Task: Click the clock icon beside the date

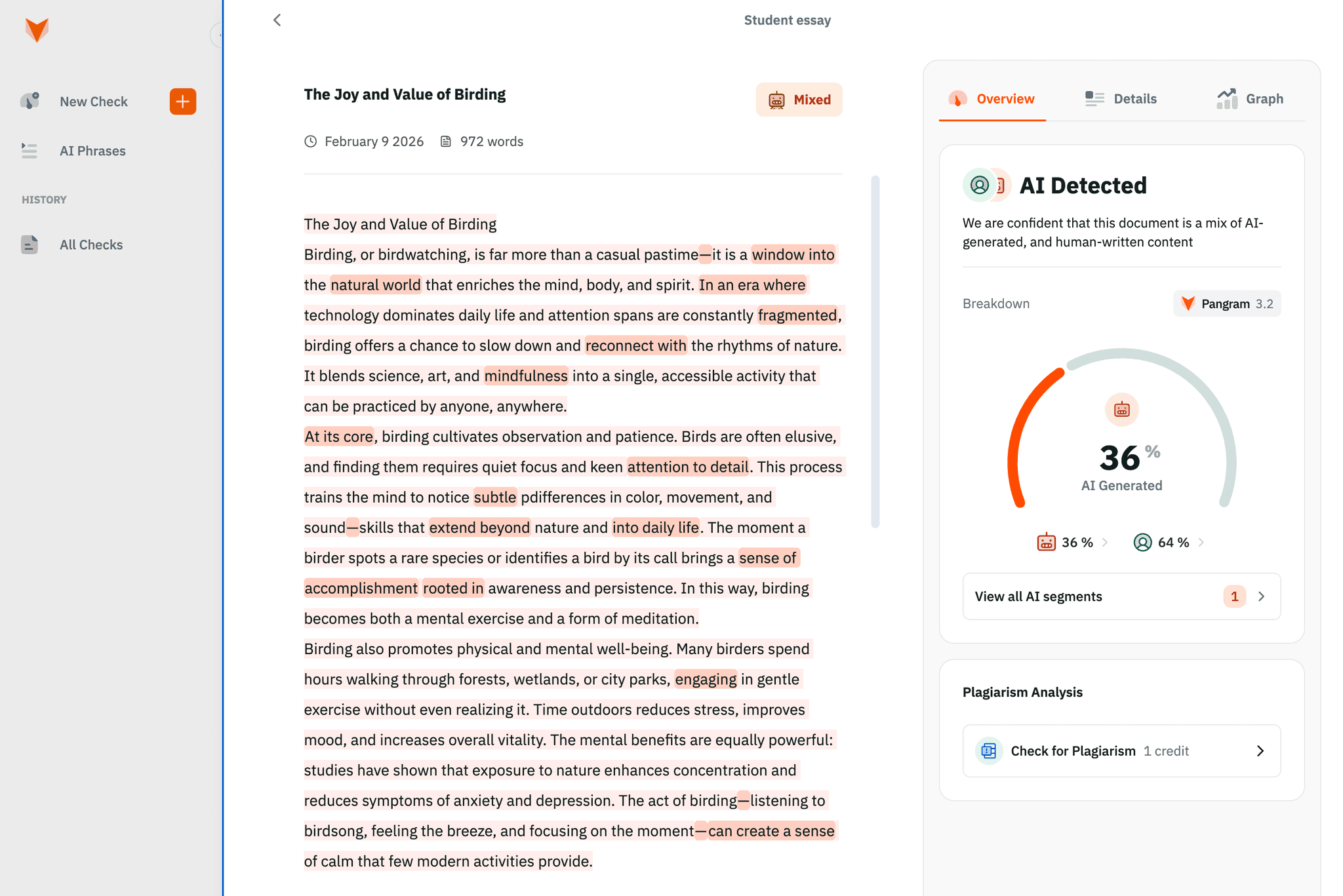Action: 311,141
